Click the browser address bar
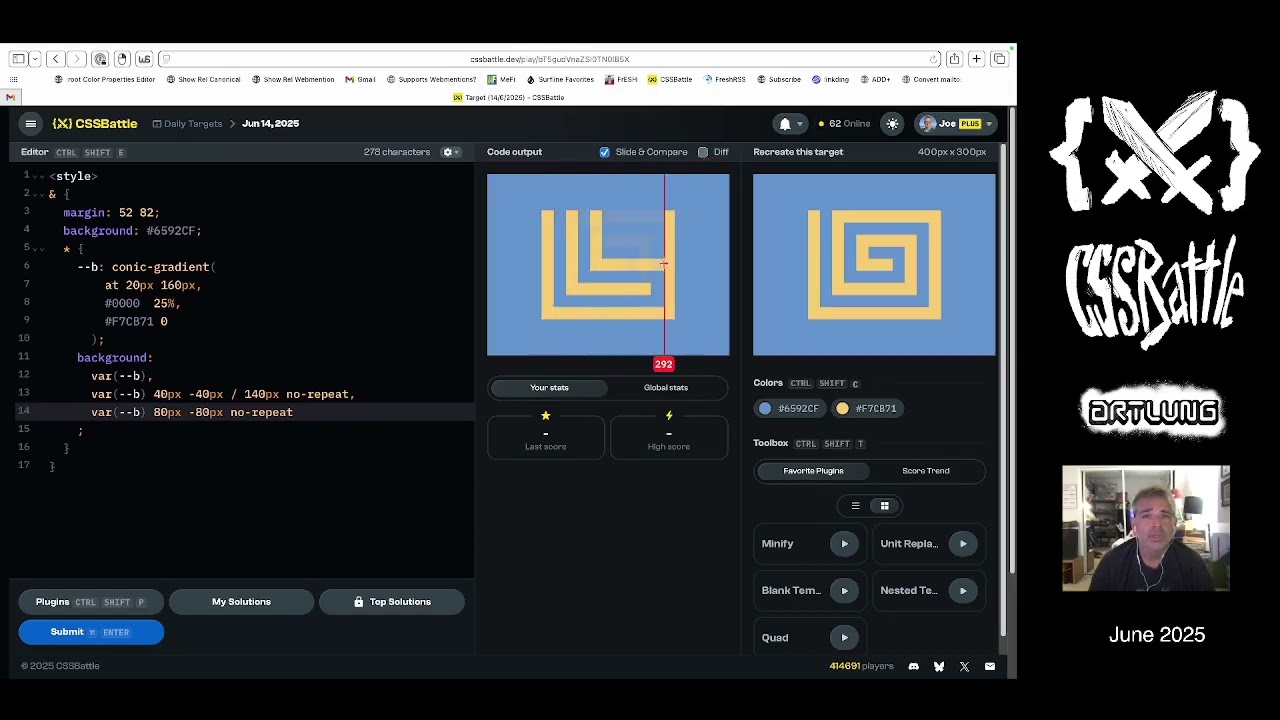This screenshot has height=720, width=1280. pyautogui.click(x=549, y=59)
